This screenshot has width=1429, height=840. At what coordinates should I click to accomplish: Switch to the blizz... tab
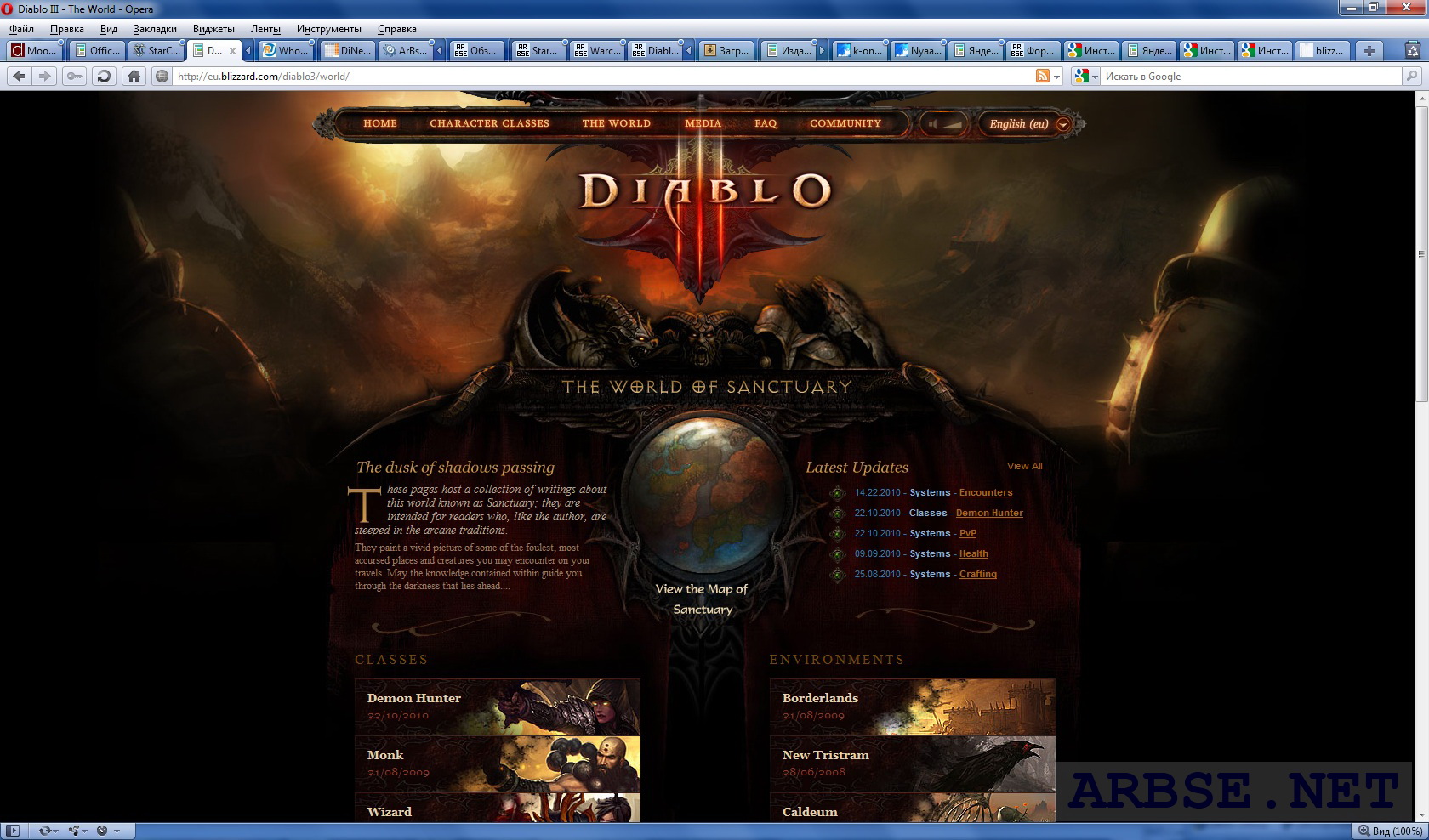point(1323,51)
